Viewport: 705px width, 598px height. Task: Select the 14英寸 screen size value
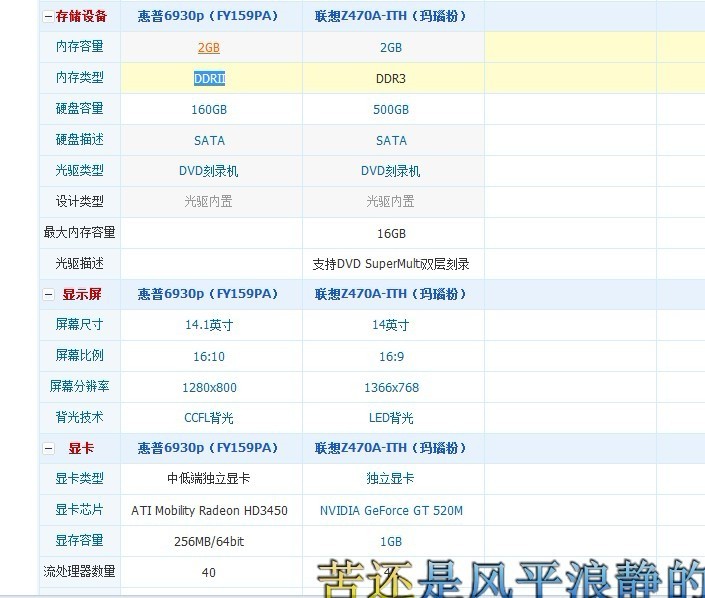tap(391, 325)
